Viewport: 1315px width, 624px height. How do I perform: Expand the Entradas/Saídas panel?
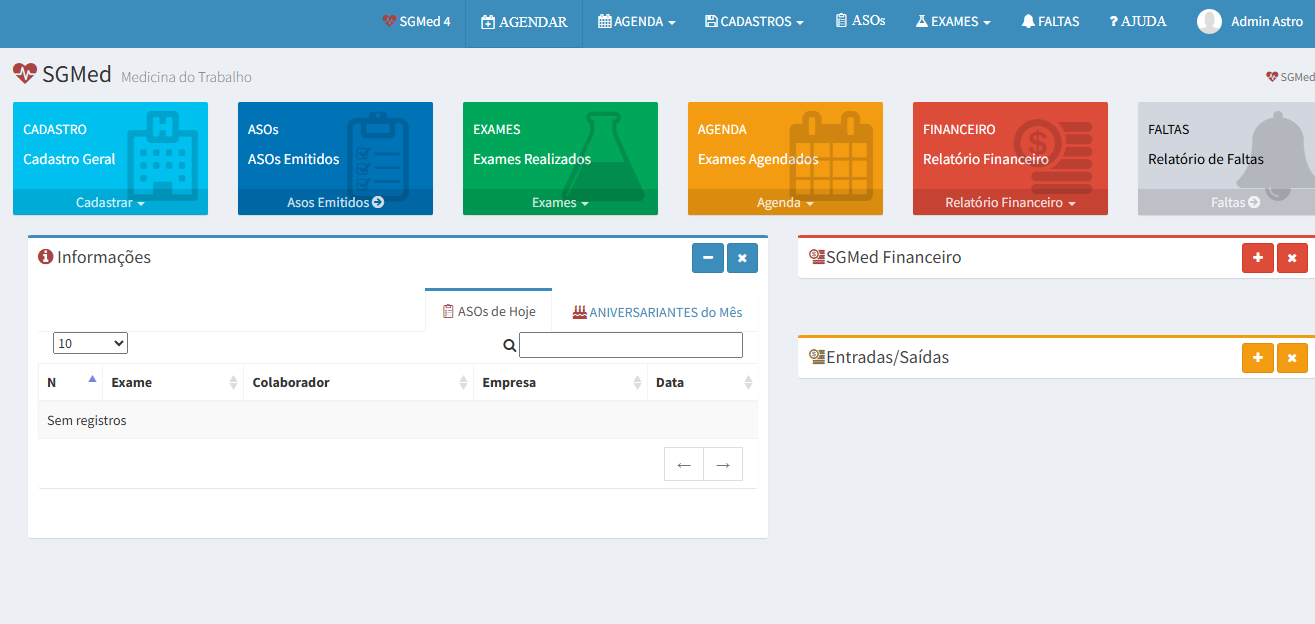pyautogui.click(x=1257, y=358)
